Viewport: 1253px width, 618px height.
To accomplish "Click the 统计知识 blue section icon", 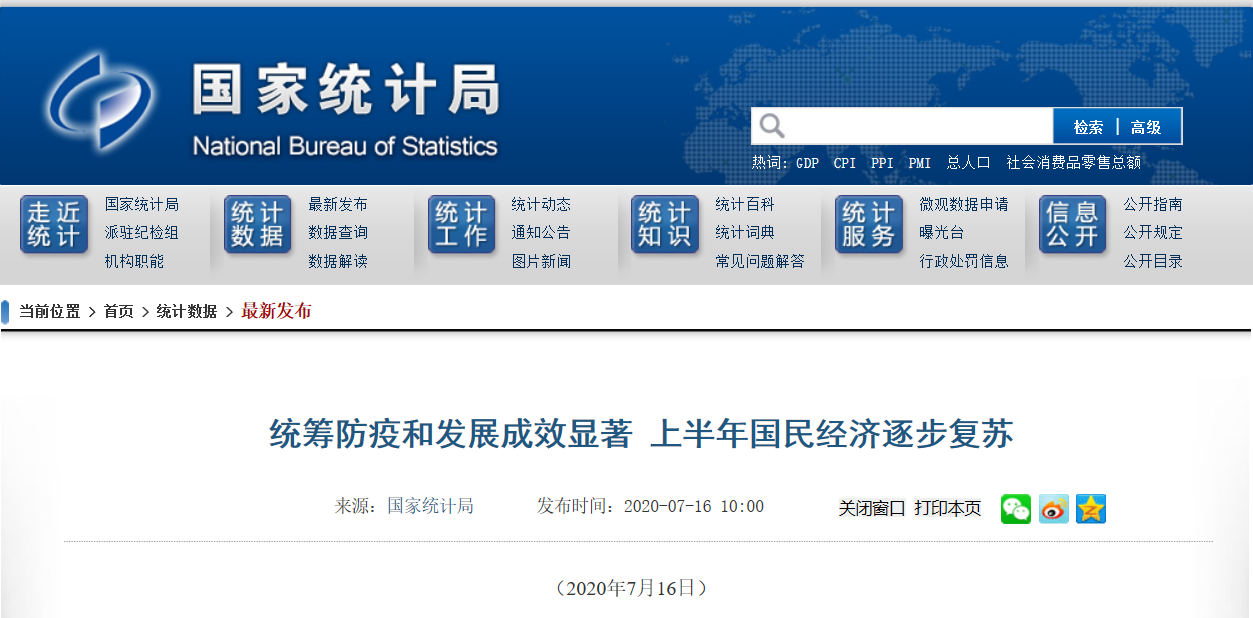I will (x=665, y=223).
